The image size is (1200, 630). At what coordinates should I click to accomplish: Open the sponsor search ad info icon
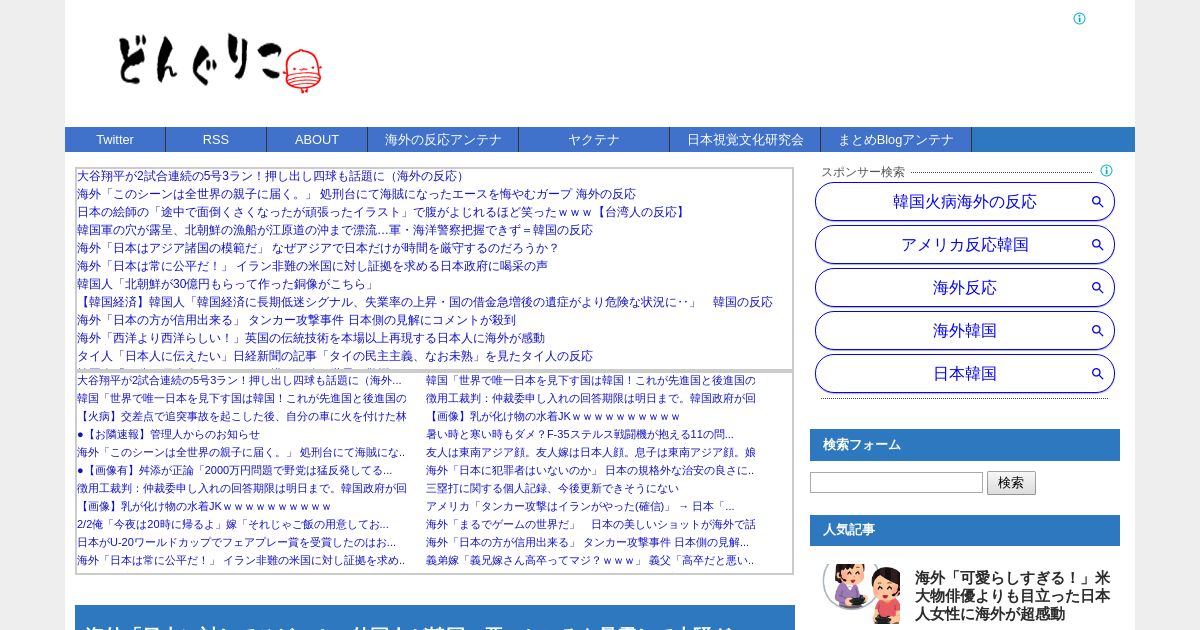click(x=1106, y=171)
